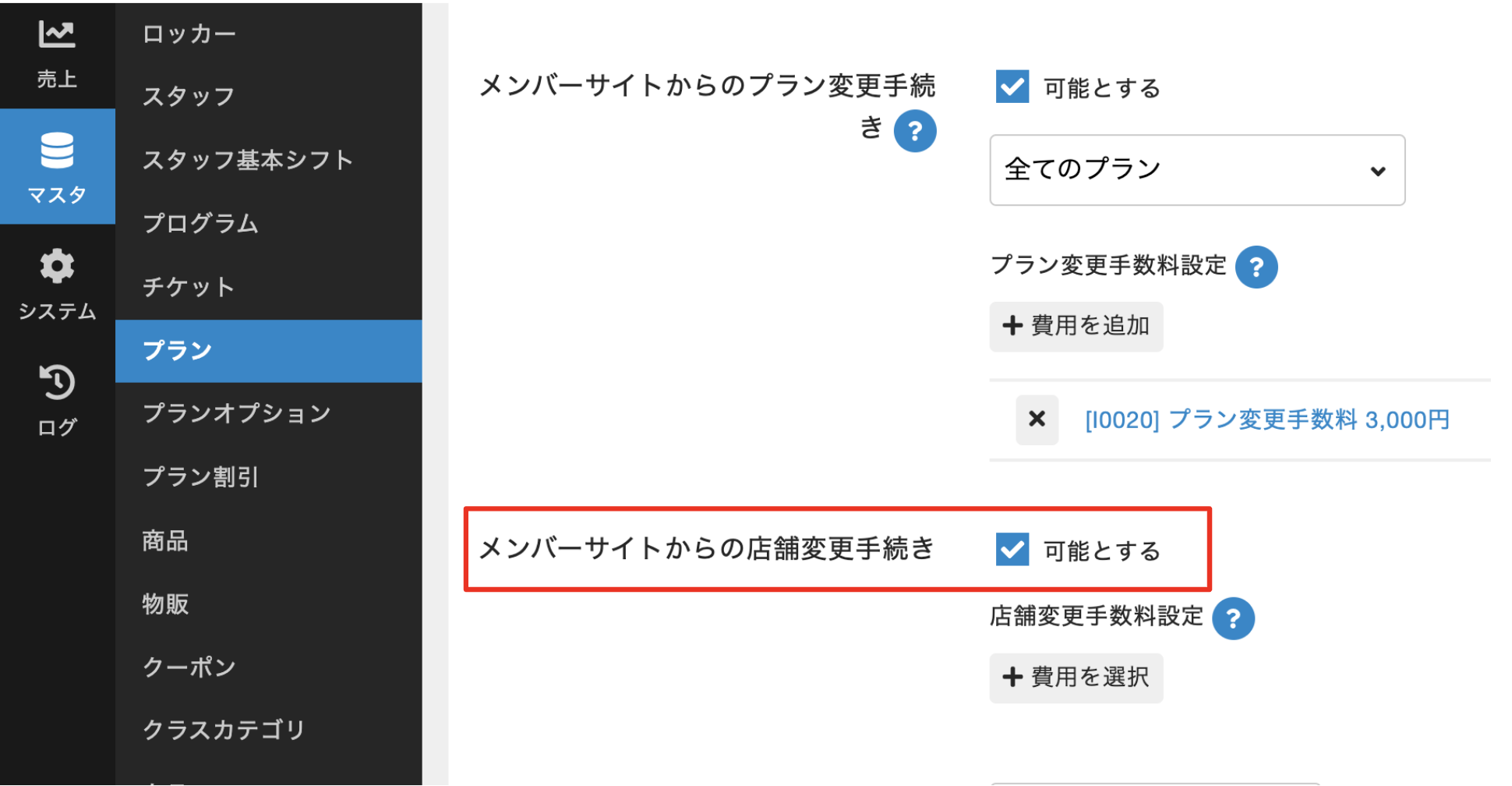The width and height of the screenshot is (1512, 786).
Task: Click help icon next to 店舗変更手数料設定
Action: [1232, 619]
